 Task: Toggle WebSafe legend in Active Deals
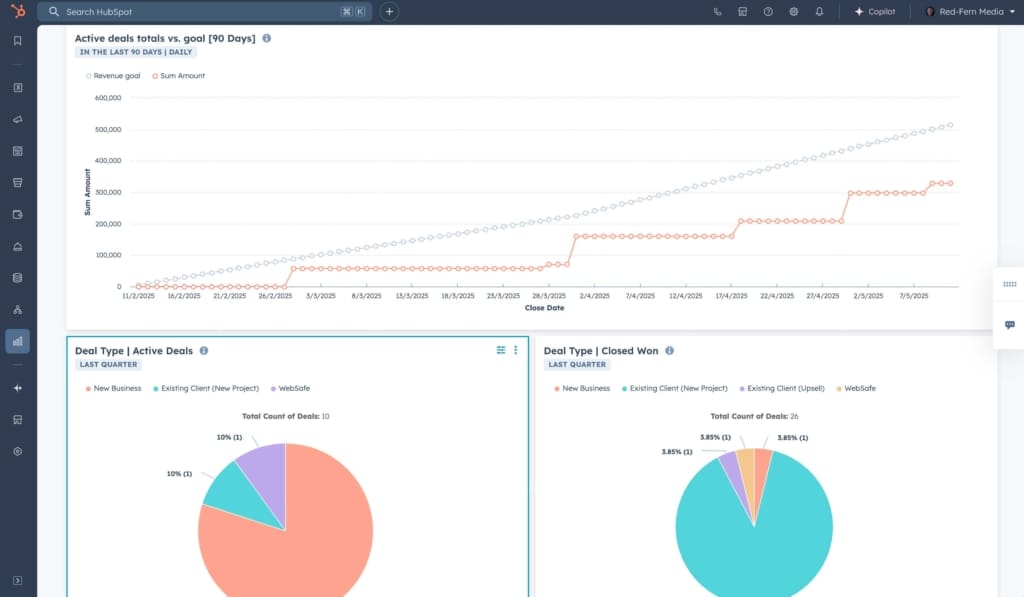pos(290,388)
